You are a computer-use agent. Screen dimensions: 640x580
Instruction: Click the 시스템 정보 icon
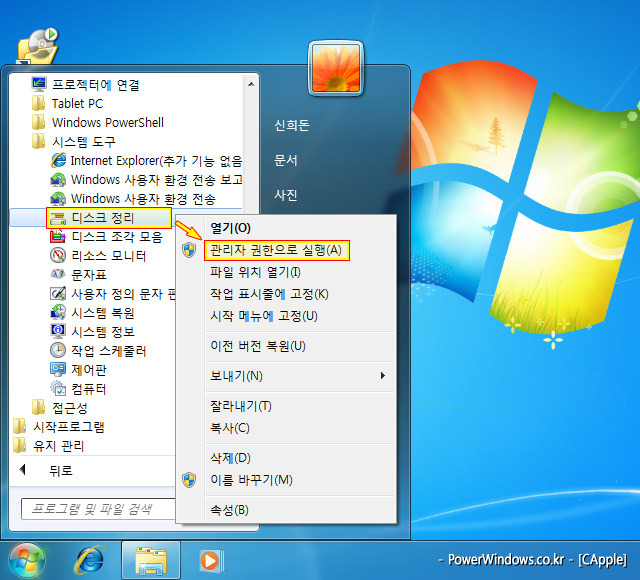[x=58, y=331]
